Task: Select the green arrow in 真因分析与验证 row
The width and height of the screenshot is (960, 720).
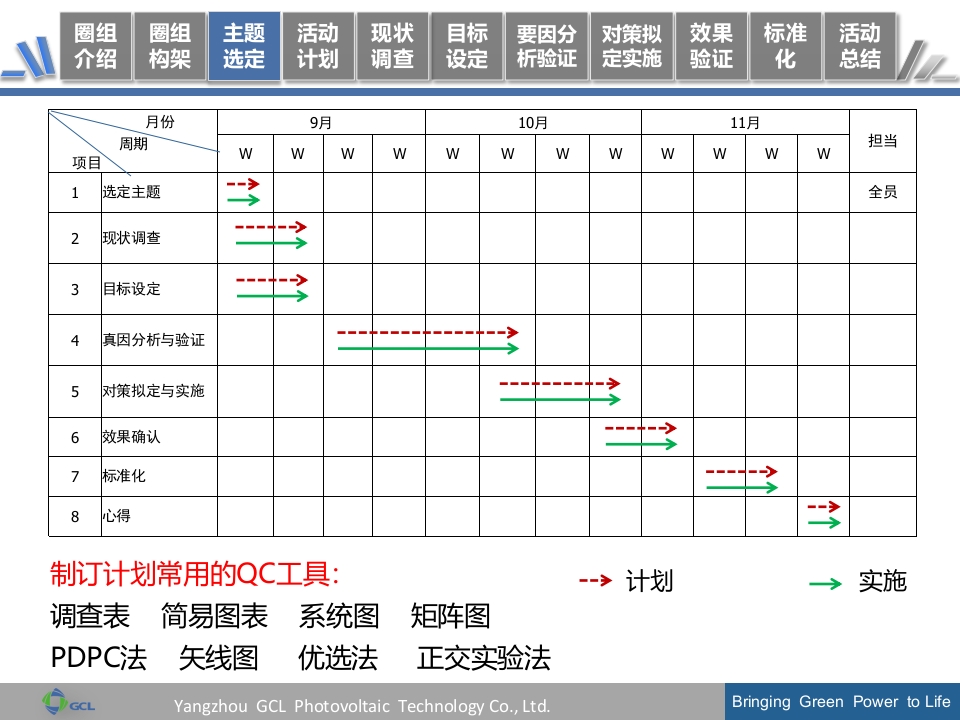Action: click(425, 347)
